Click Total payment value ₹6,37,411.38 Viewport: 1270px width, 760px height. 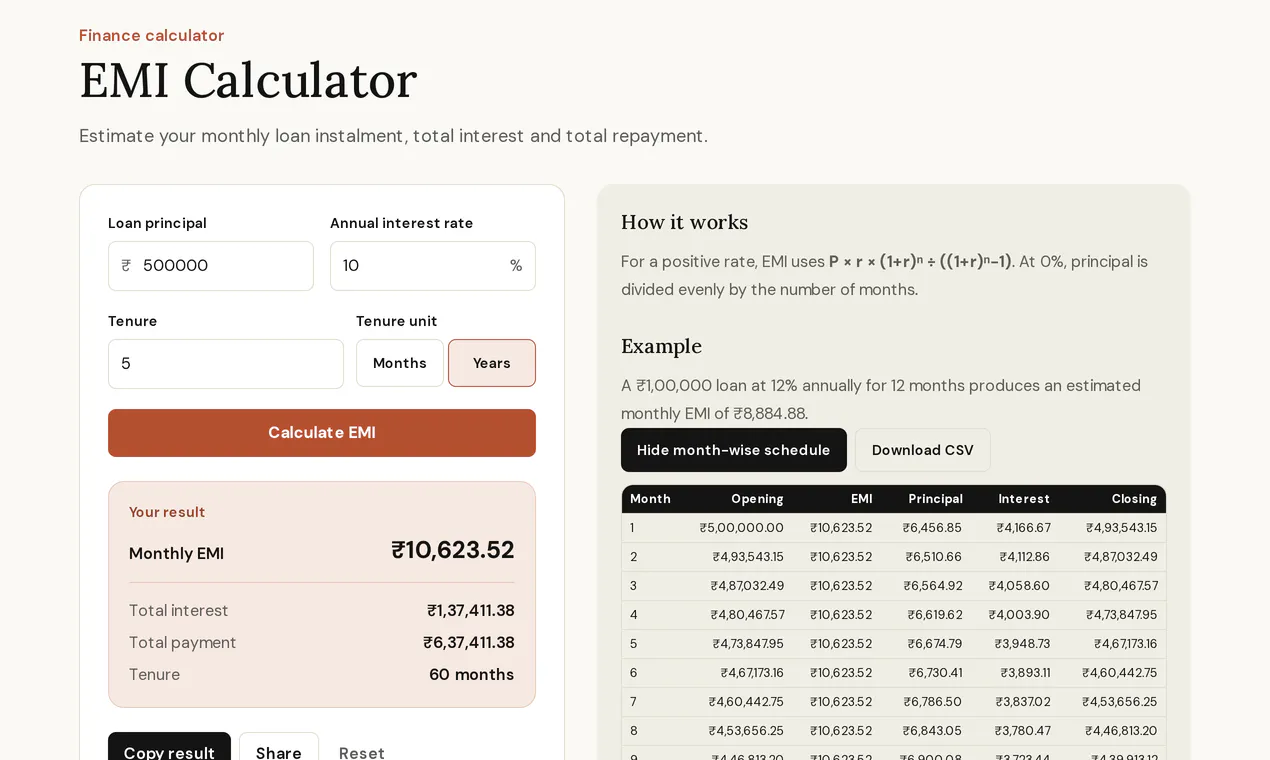(469, 643)
